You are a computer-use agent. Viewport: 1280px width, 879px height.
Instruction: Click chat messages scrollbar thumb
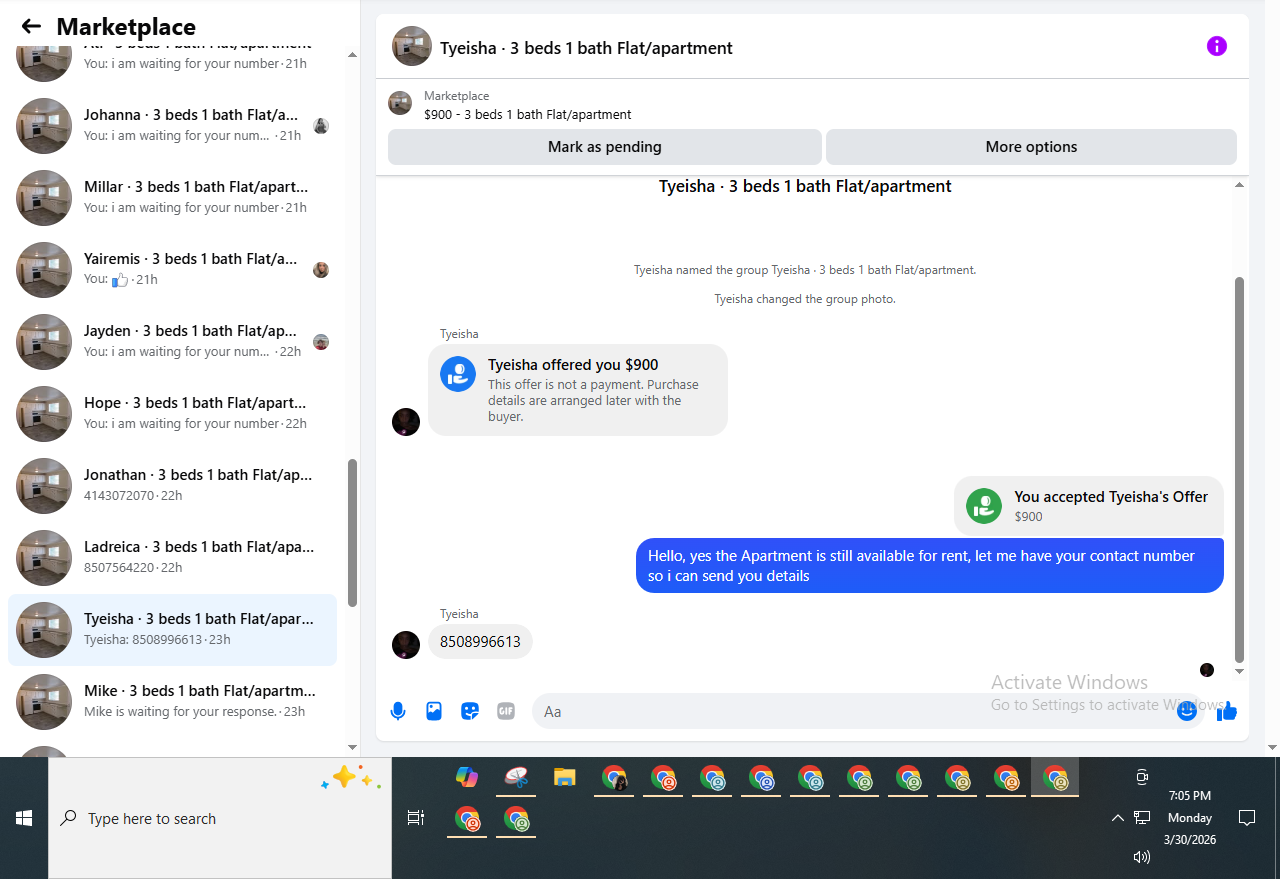pyautogui.click(x=1240, y=470)
